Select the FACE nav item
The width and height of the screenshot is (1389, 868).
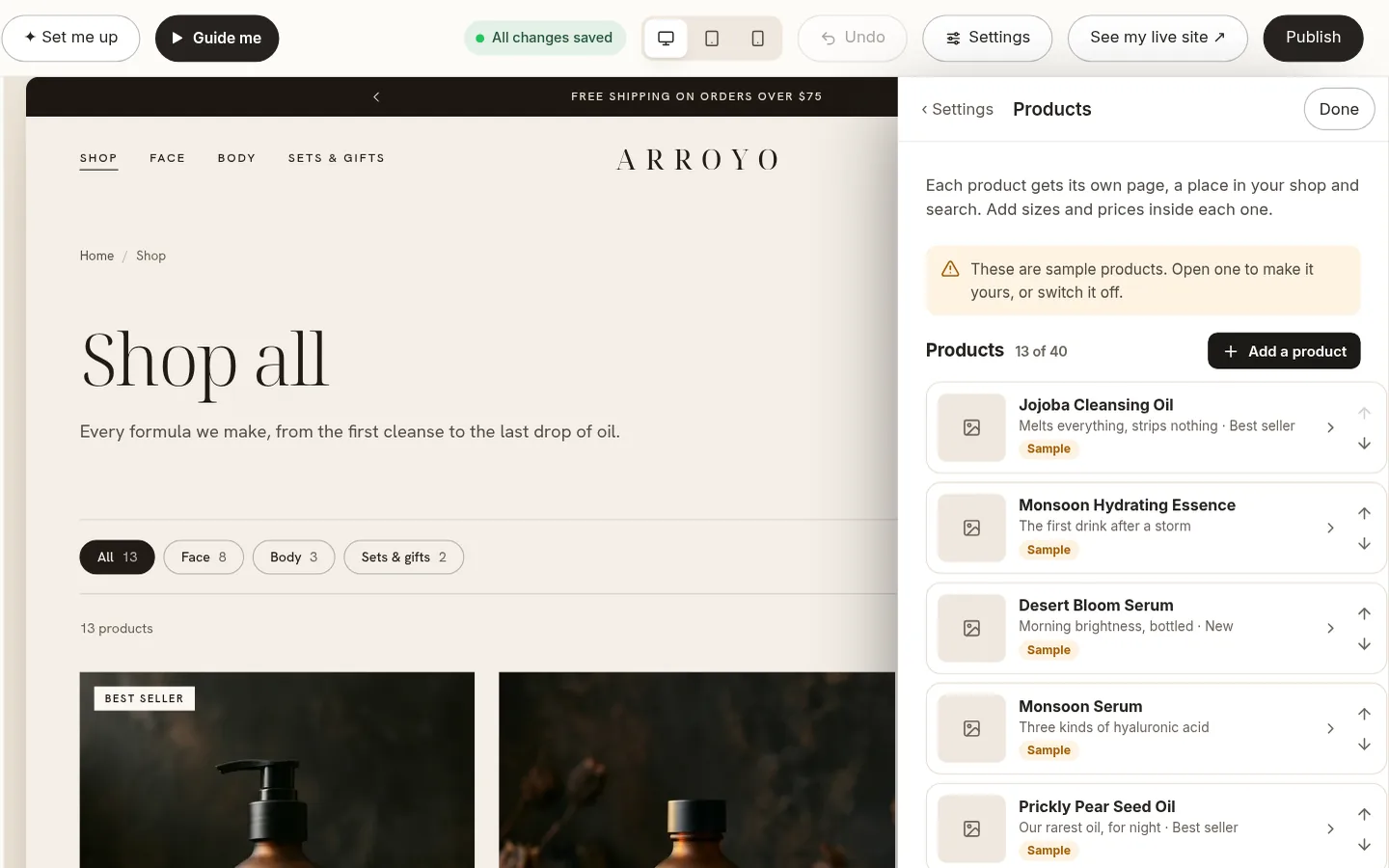[167, 158]
